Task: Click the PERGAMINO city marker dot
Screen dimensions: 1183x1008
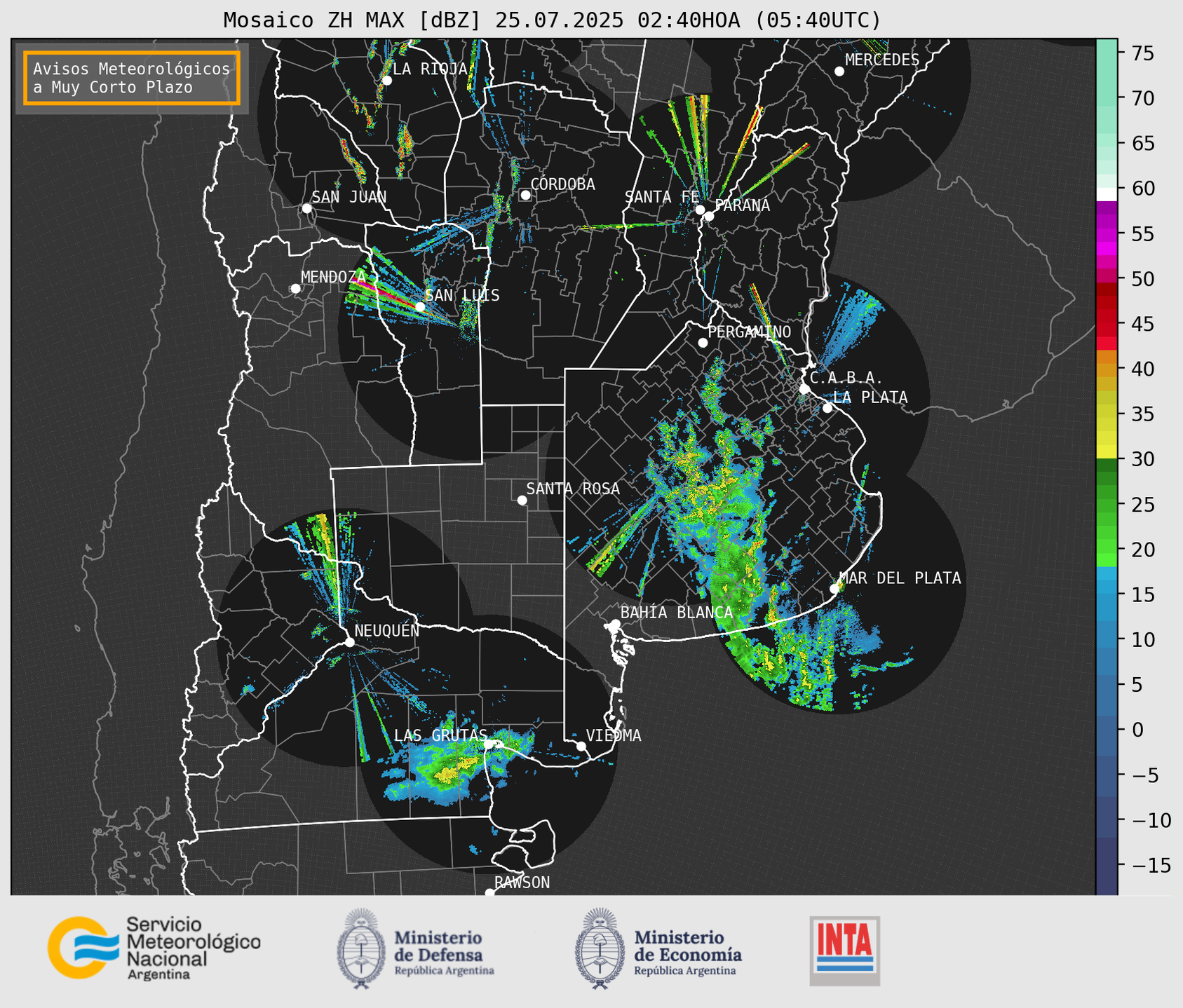Action: [703, 343]
